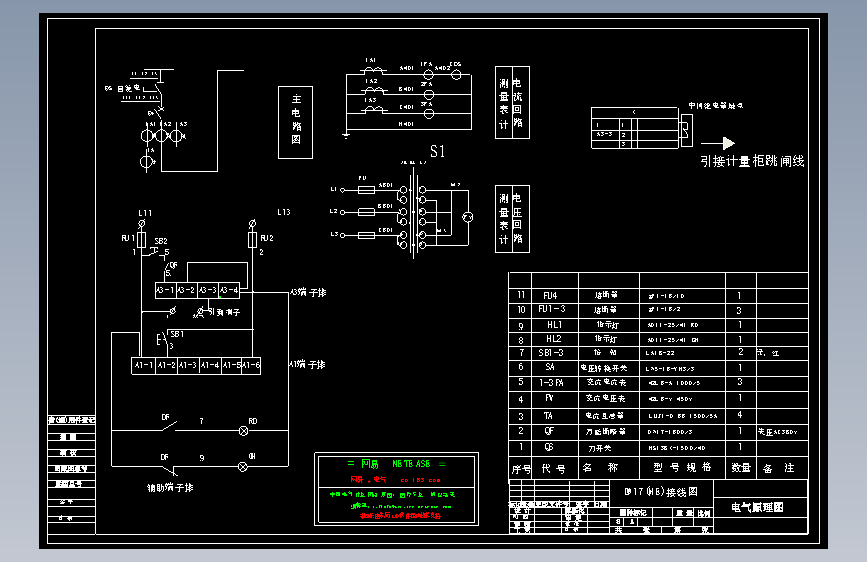Select the 测量表计电流回路 label box
The height and width of the screenshot is (562, 867).
coord(512,102)
